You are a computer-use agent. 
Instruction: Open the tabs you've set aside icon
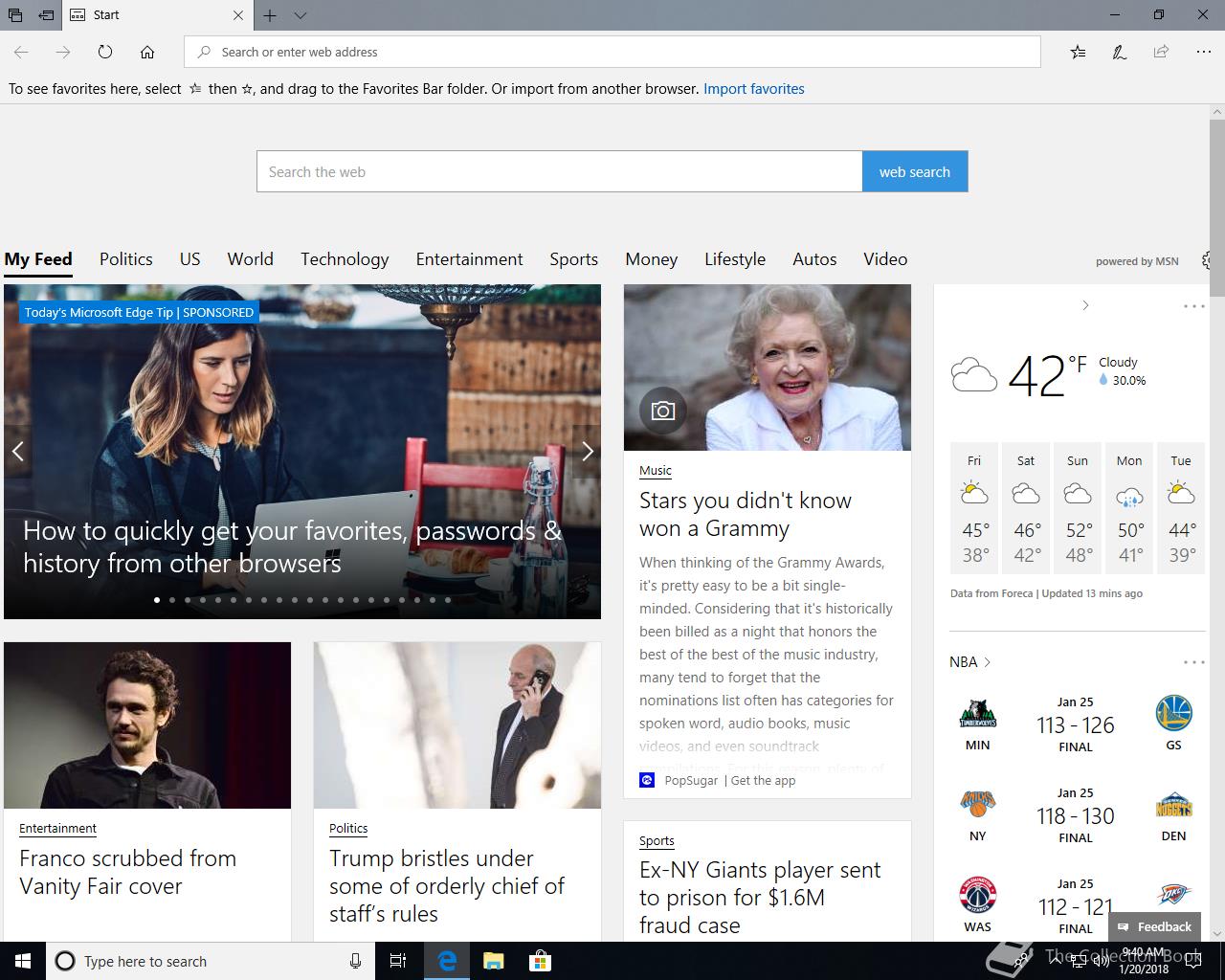pyautogui.click(x=15, y=14)
